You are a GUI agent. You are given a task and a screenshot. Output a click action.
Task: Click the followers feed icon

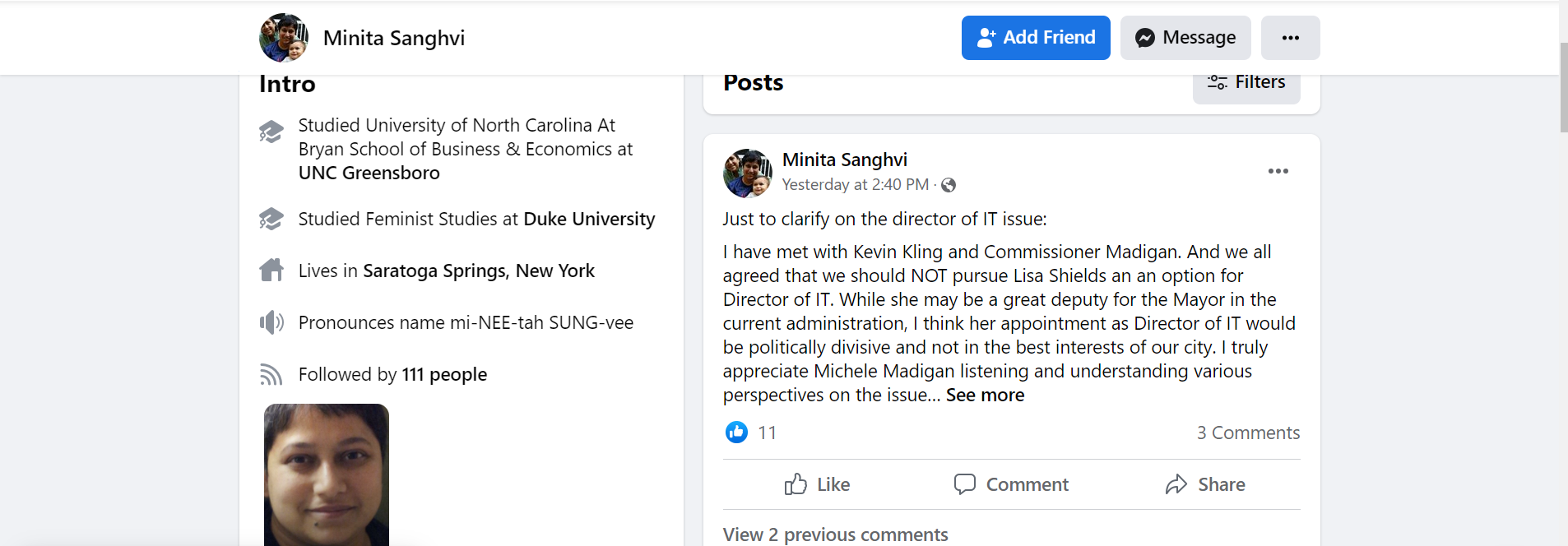pos(271,375)
